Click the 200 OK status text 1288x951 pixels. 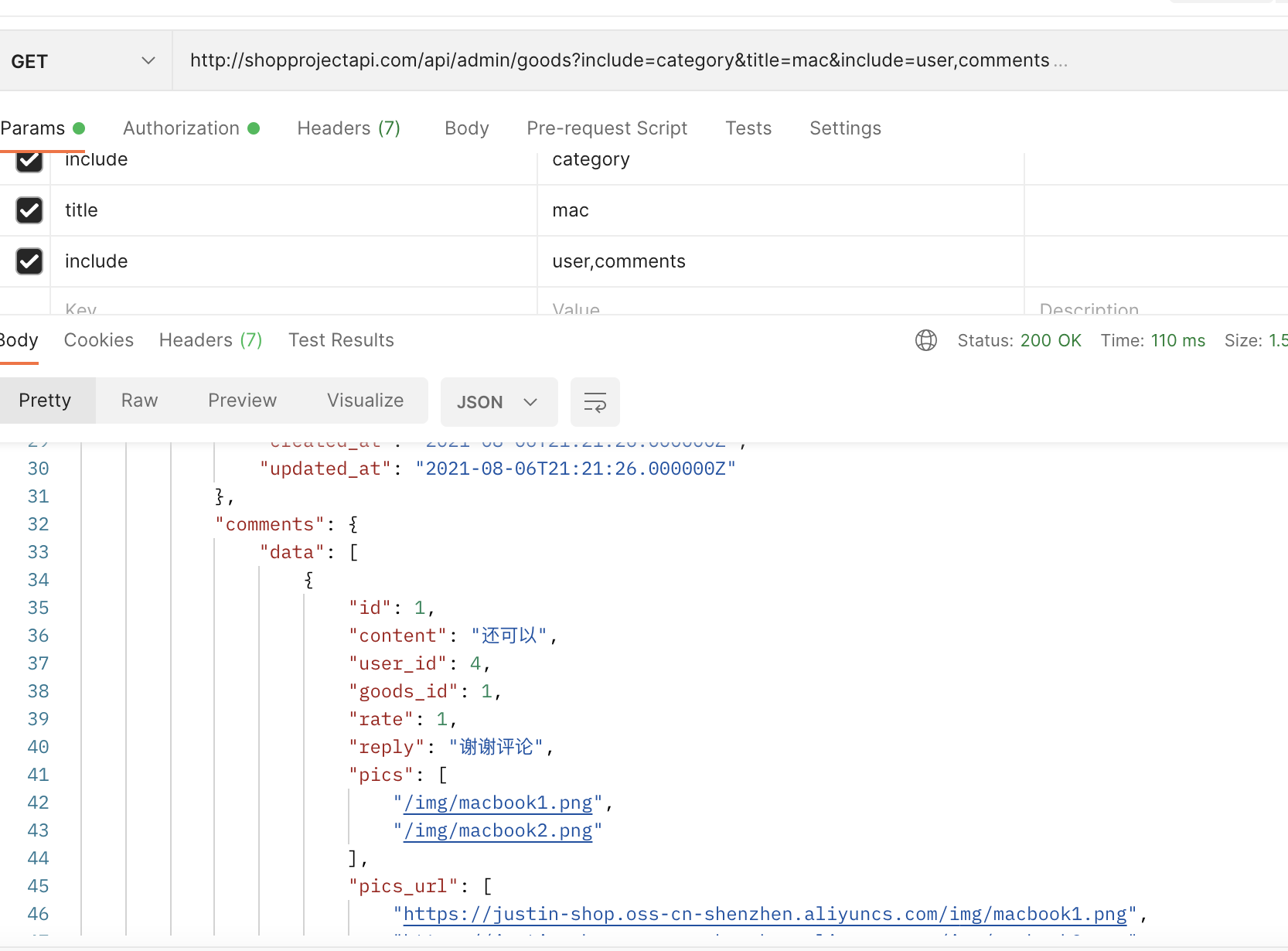pyautogui.click(x=1051, y=341)
